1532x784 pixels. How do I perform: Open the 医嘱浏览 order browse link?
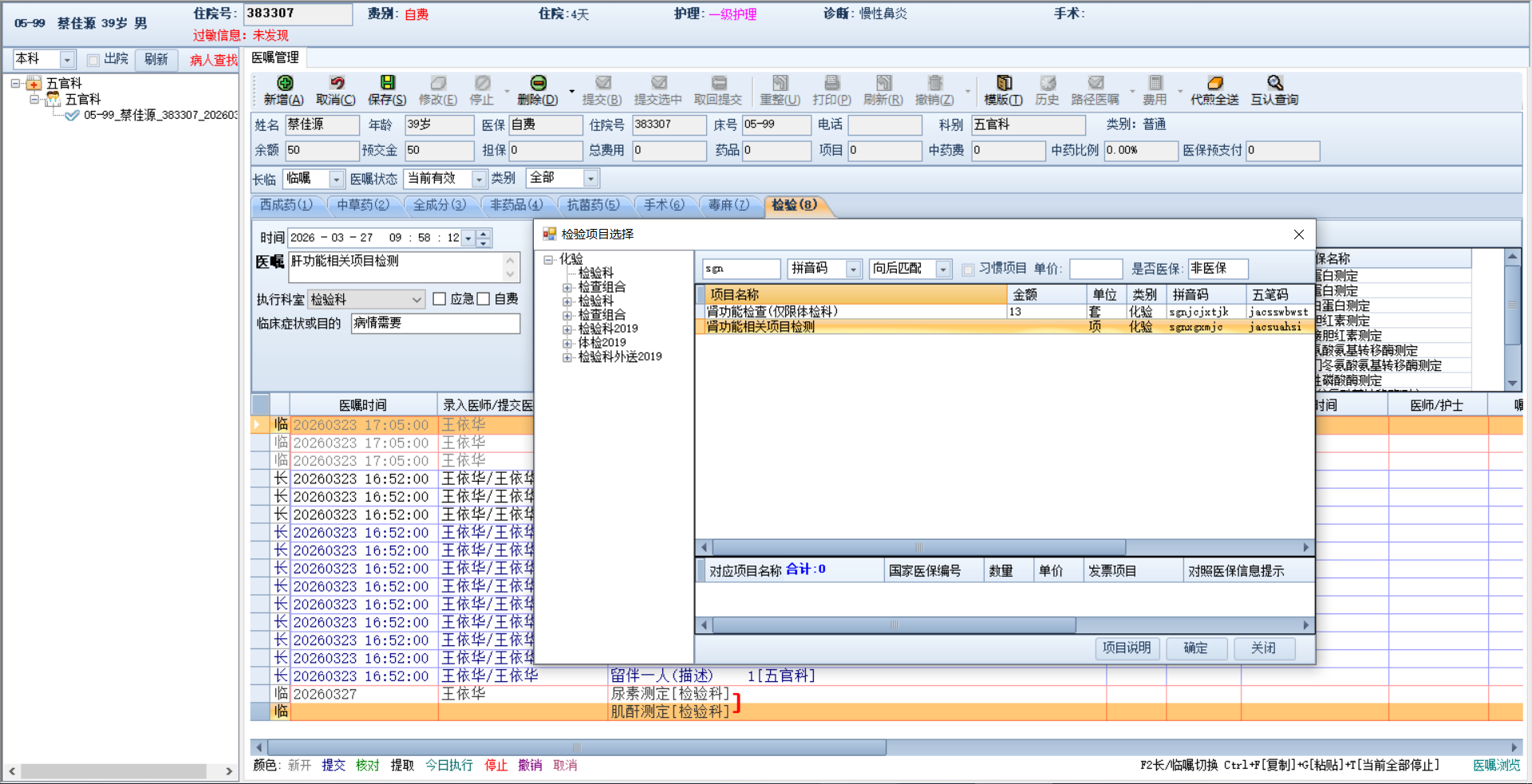coord(1496,766)
